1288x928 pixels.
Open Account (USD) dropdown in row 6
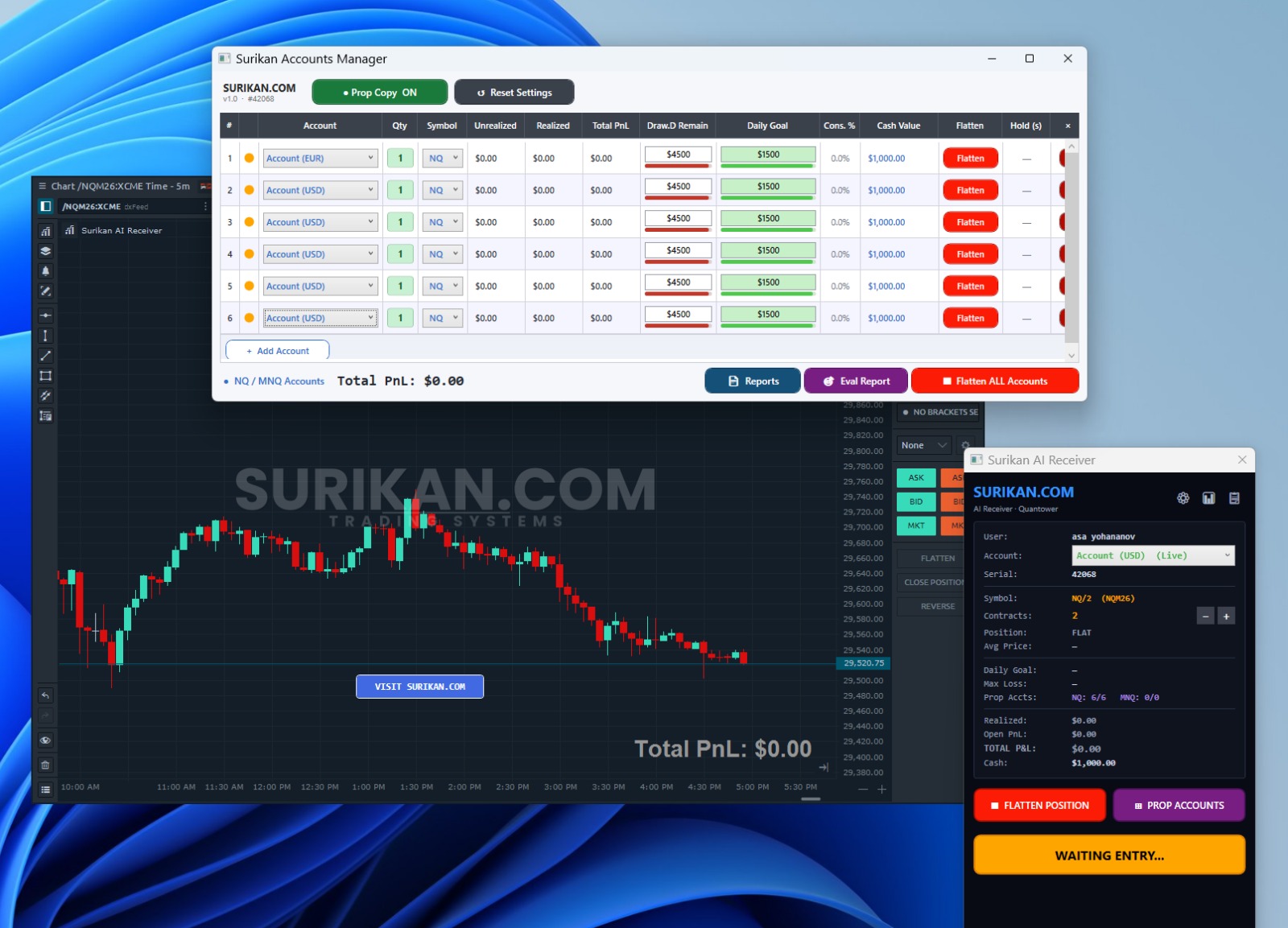point(320,318)
